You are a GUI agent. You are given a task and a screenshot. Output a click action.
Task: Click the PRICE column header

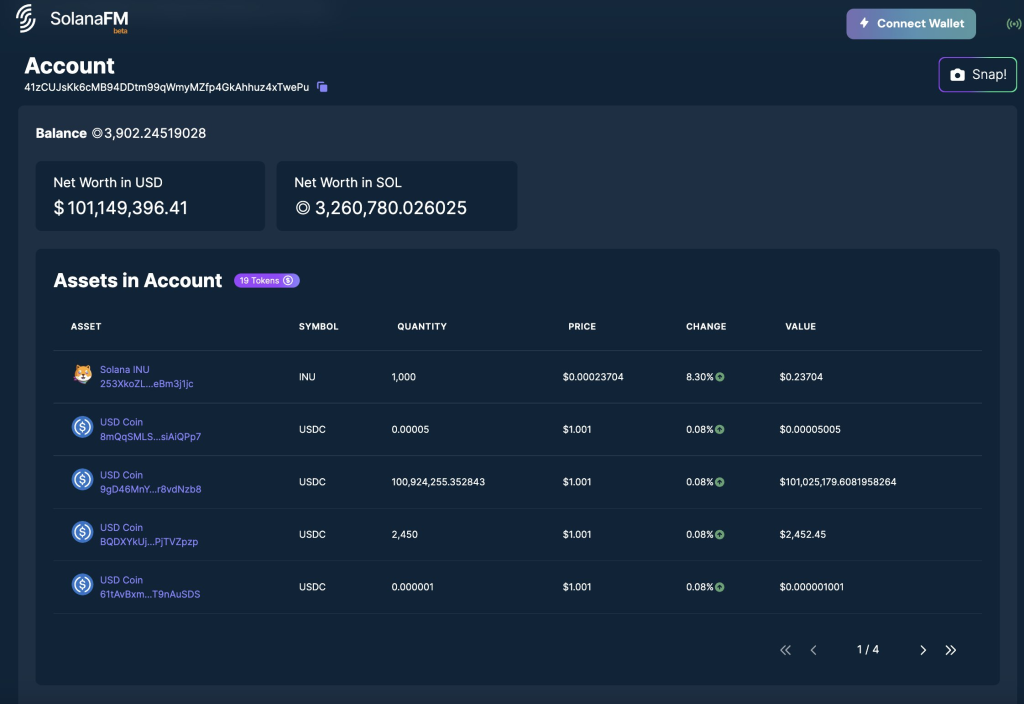[x=582, y=327]
